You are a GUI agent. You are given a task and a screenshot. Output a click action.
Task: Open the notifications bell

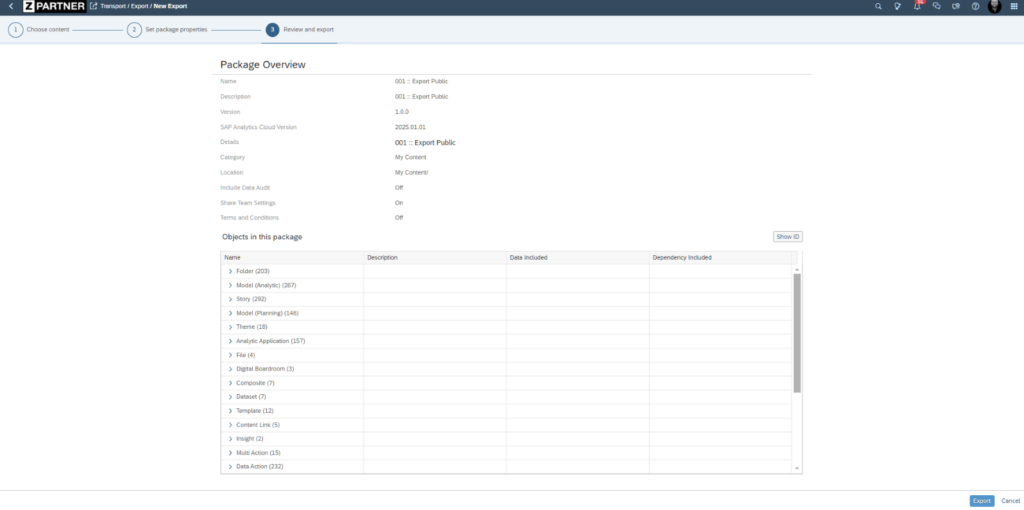coord(917,6)
